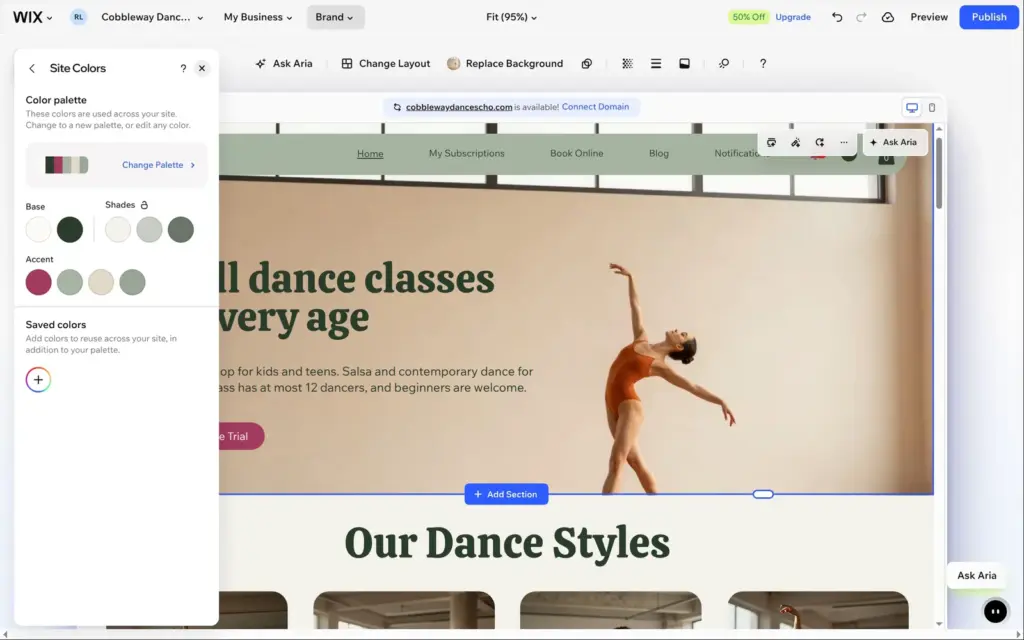Select the white base color swatch

(39, 230)
